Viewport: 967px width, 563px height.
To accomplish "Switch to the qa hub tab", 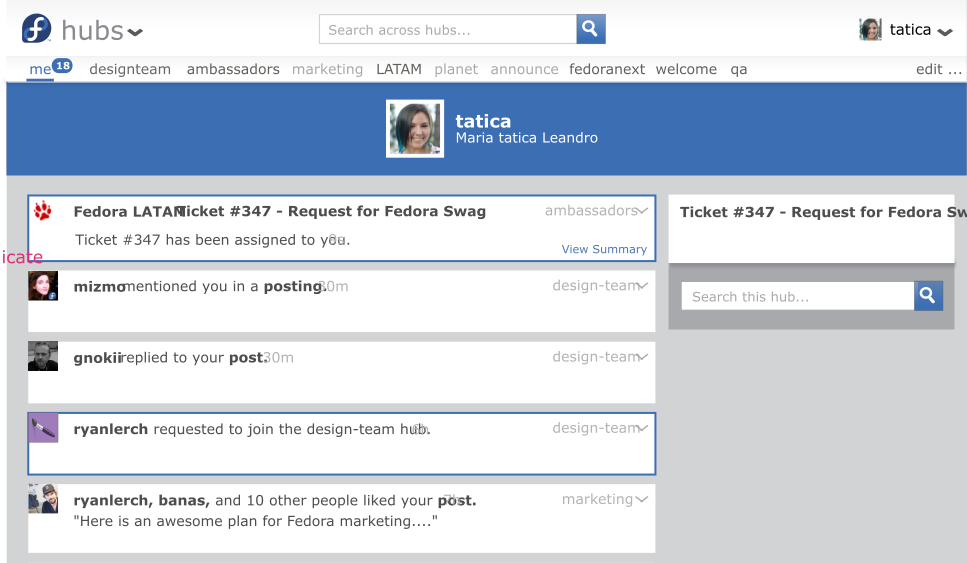I will coord(739,70).
